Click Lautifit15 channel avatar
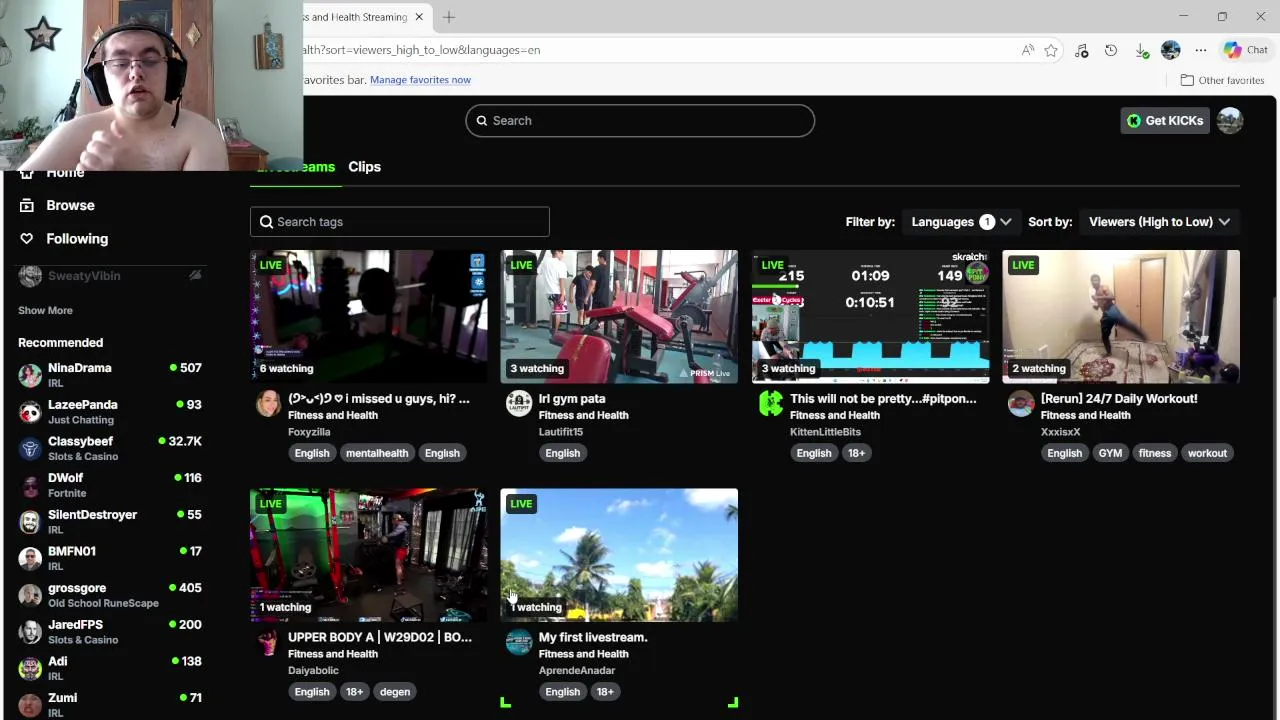Viewport: 1280px width, 720px height. [518, 403]
